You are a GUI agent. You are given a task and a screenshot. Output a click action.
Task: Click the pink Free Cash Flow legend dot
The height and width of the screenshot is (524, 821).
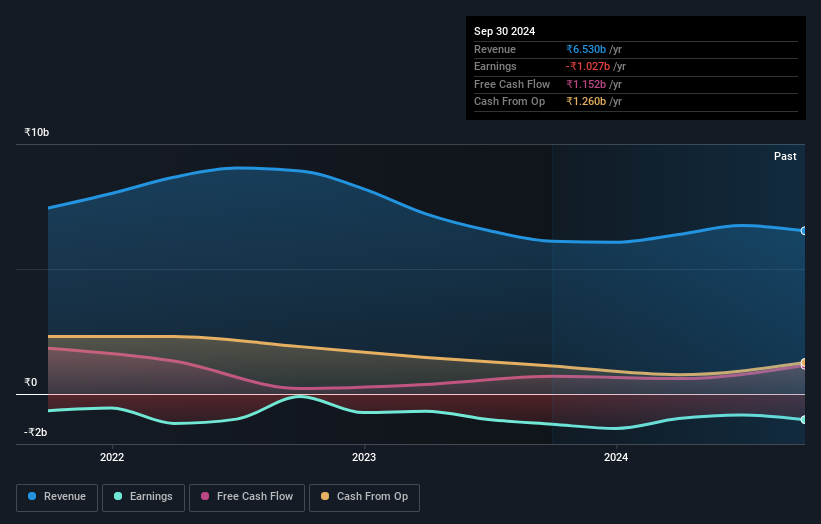[205, 496]
